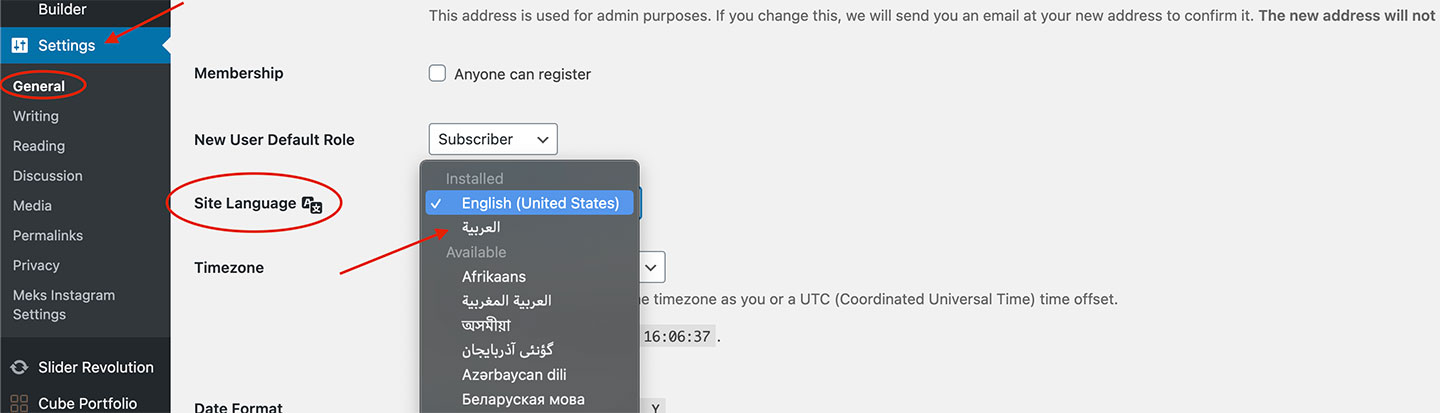Choose Afrikaans from the language list
Image resolution: width=1440 pixels, height=413 pixels.
pos(494,276)
